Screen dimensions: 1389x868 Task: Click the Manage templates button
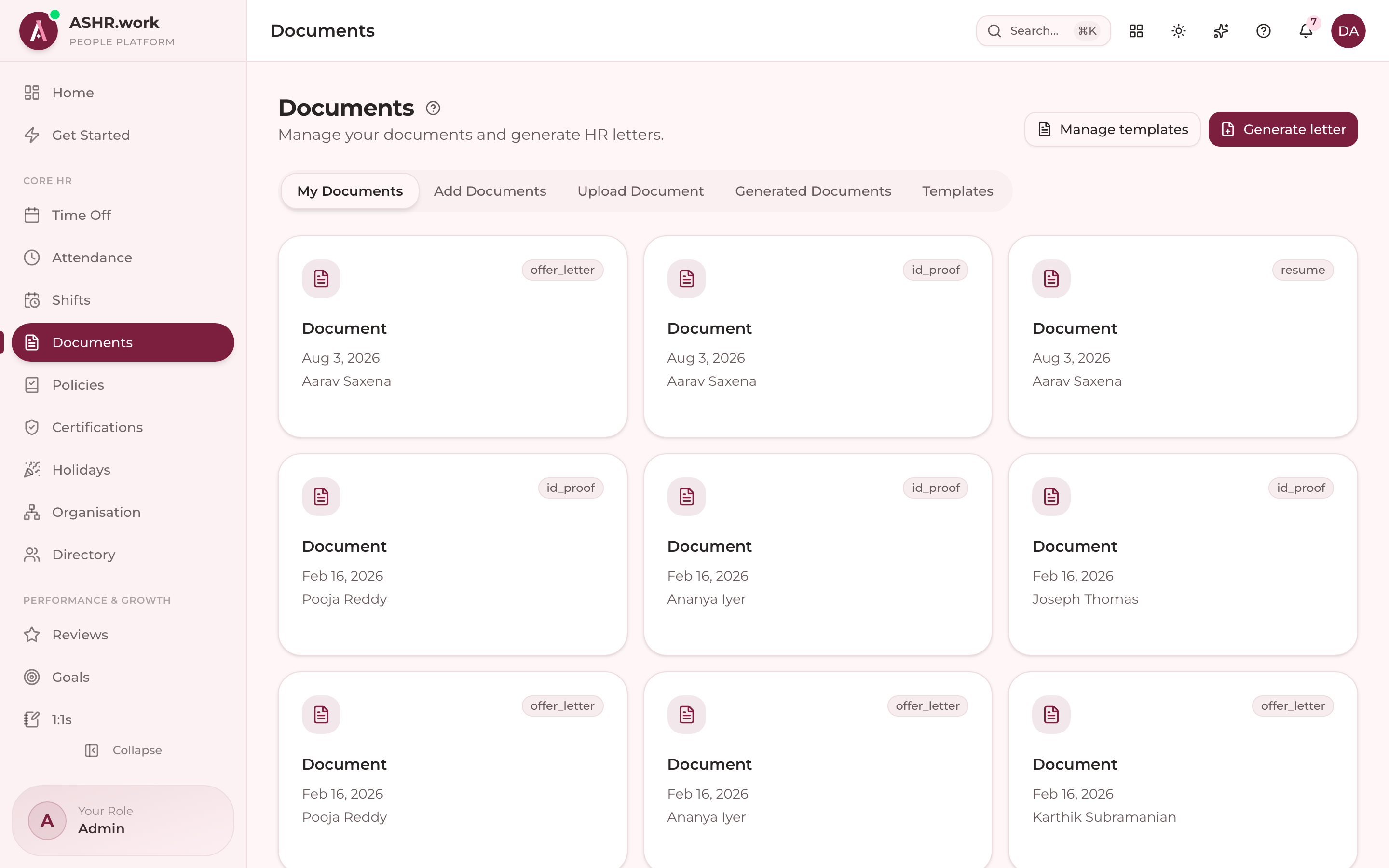(x=1112, y=129)
